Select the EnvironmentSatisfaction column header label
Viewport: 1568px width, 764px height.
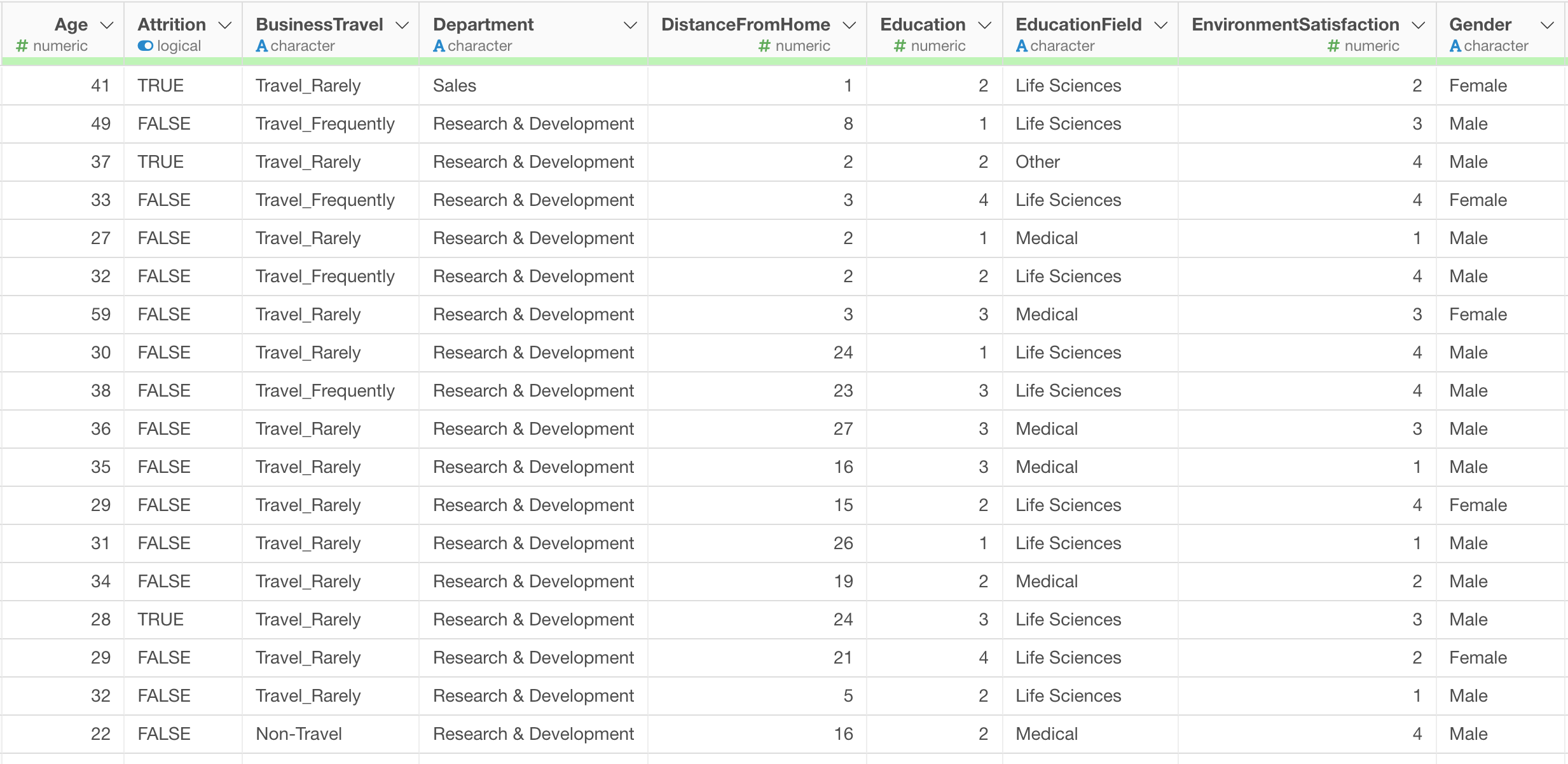point(1295,25)
